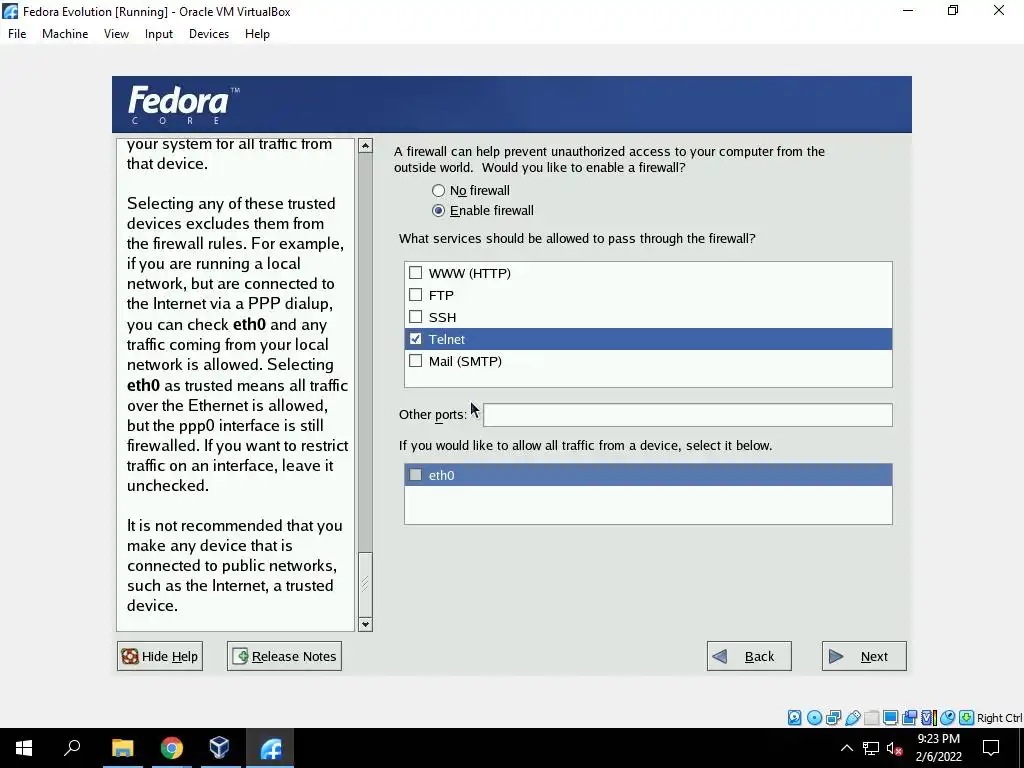Click the Fedora VM taskbar icon

[270, 748]
